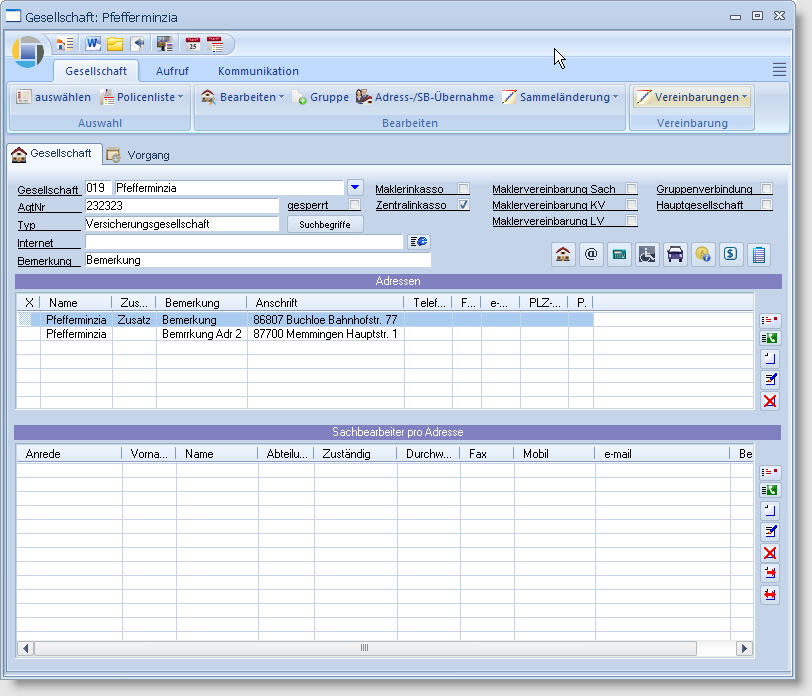Click the dollar sign icon button
Screen dimensions: 812x696
click(x=731, y=254)
